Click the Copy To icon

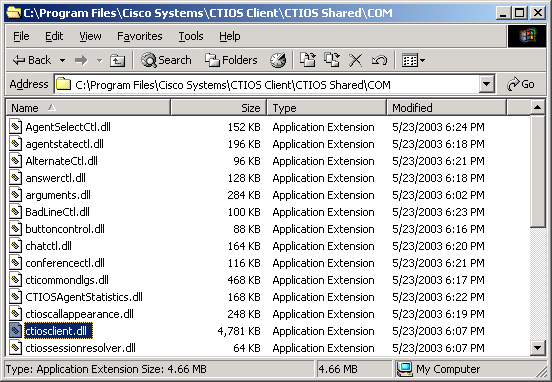tap(332, 60)
